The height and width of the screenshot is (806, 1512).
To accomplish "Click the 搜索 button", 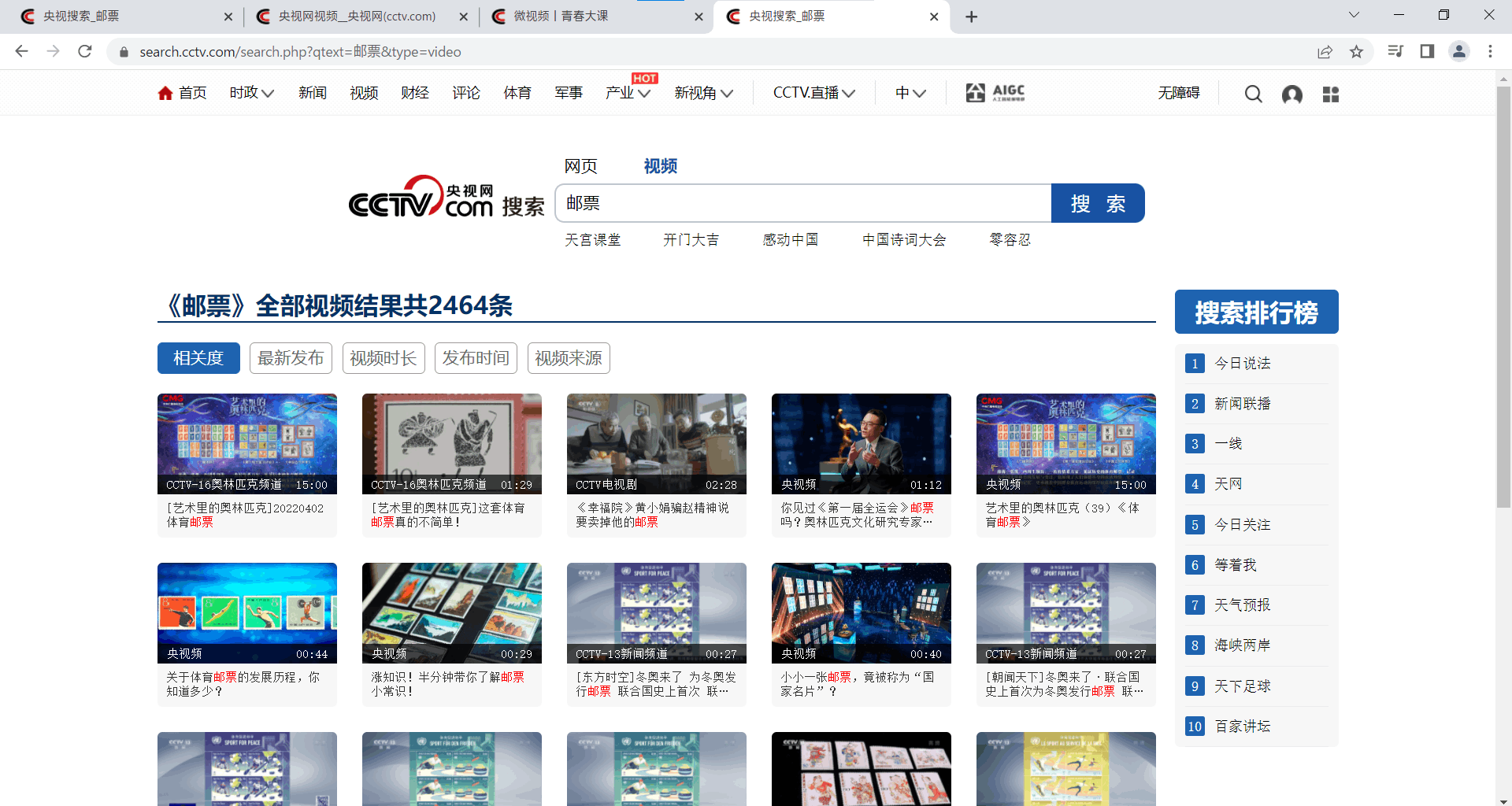I will pyautogui.click(x=1098, y=204).
